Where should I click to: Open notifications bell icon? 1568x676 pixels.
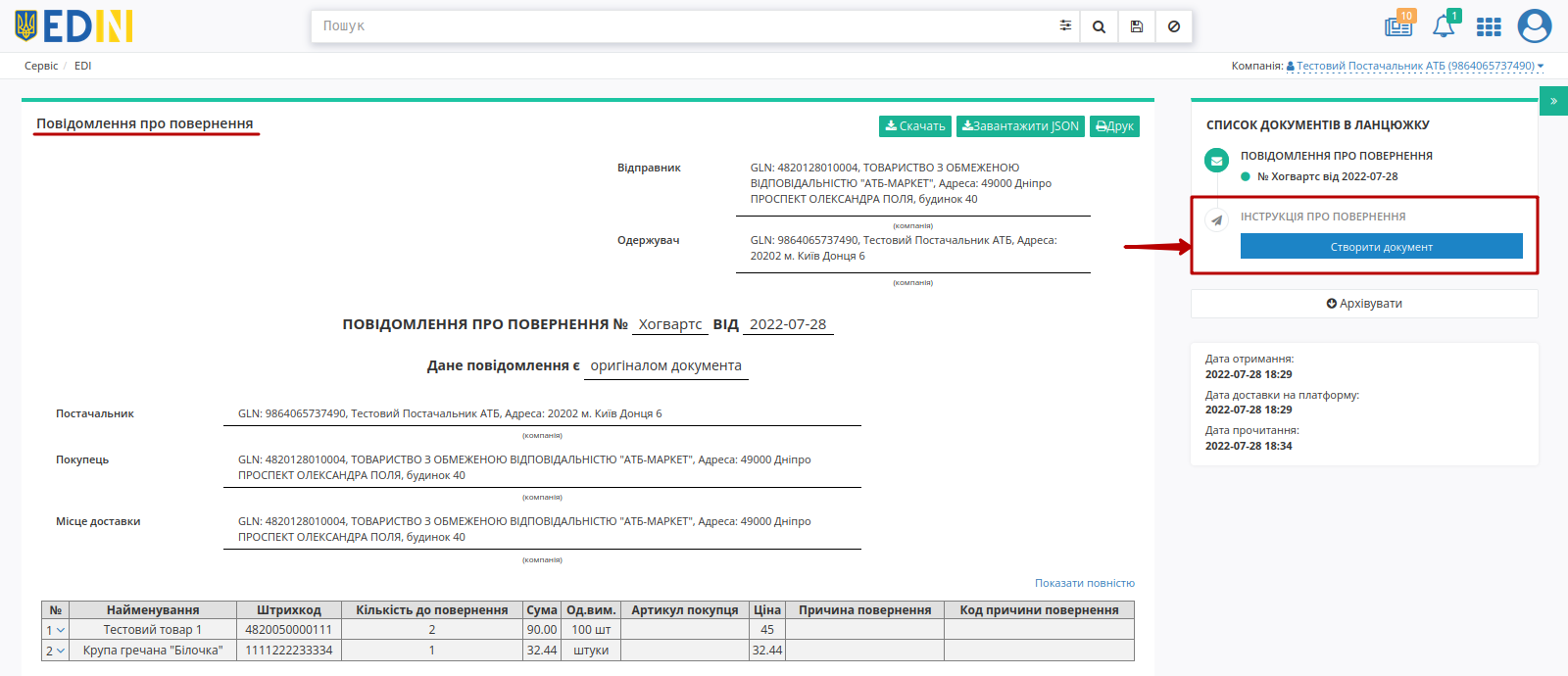click(x=1445, y=24)
